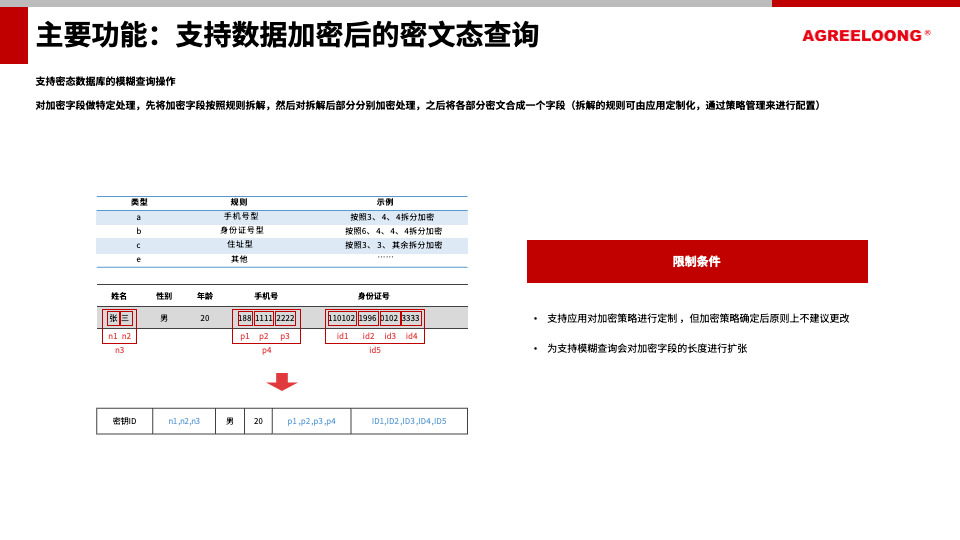Select the phone segment 1111

click(x=263, y=318)
